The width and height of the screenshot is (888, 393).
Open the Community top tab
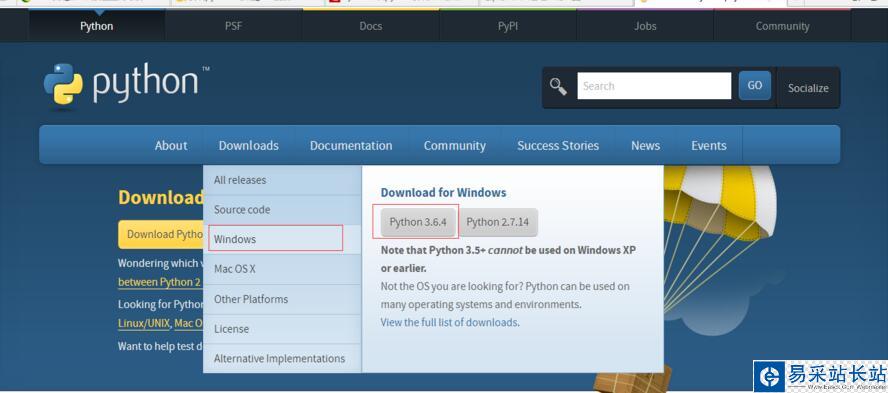click(x=782, y=26)
